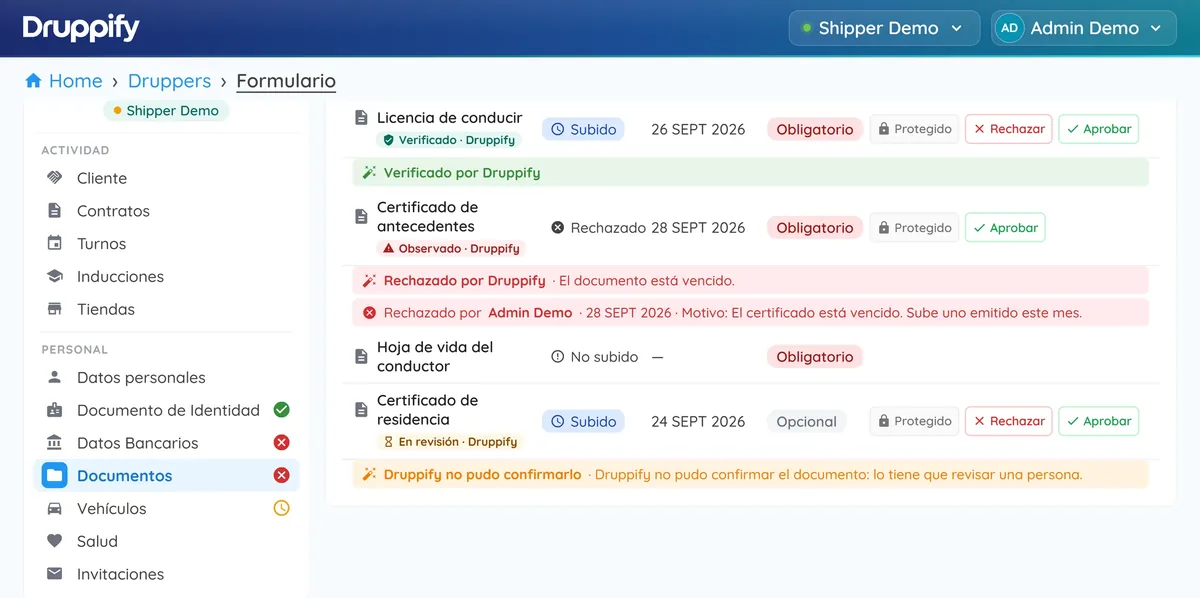Approve the Licencia de conducir document
1200x598 pixels.
pyautogui.click(x=1098, y=129)
